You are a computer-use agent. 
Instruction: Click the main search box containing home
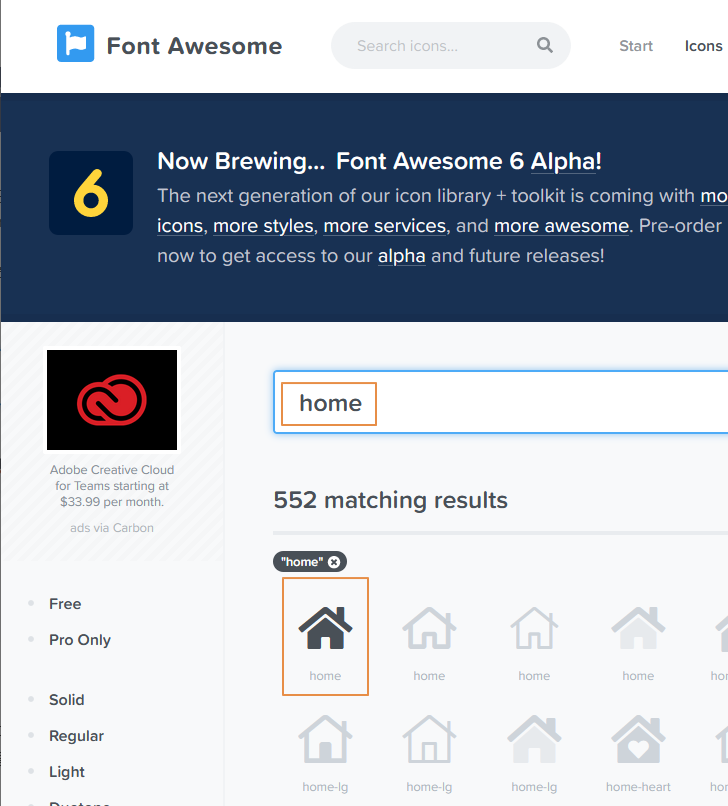[x=501, y=402]
